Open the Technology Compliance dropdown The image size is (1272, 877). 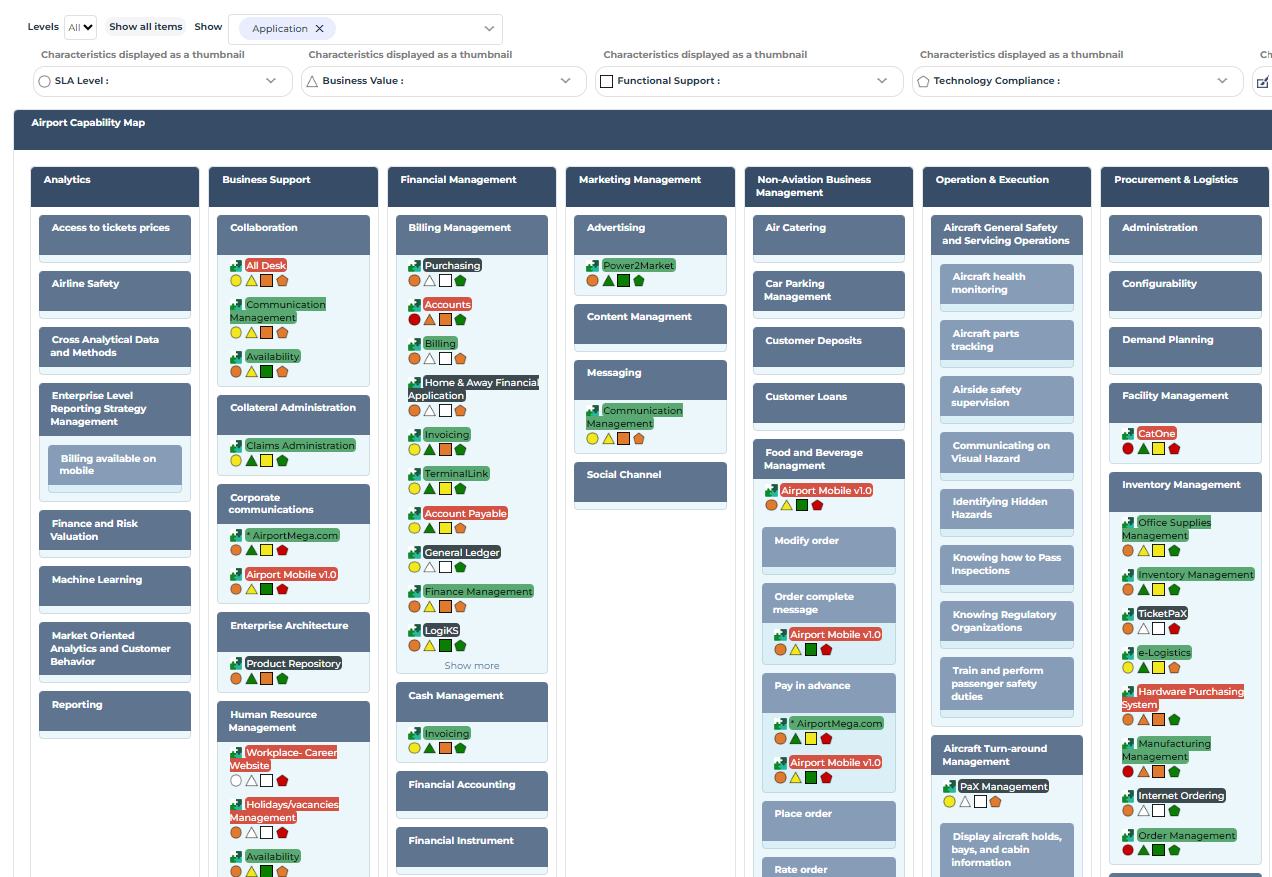point(1222,80)
